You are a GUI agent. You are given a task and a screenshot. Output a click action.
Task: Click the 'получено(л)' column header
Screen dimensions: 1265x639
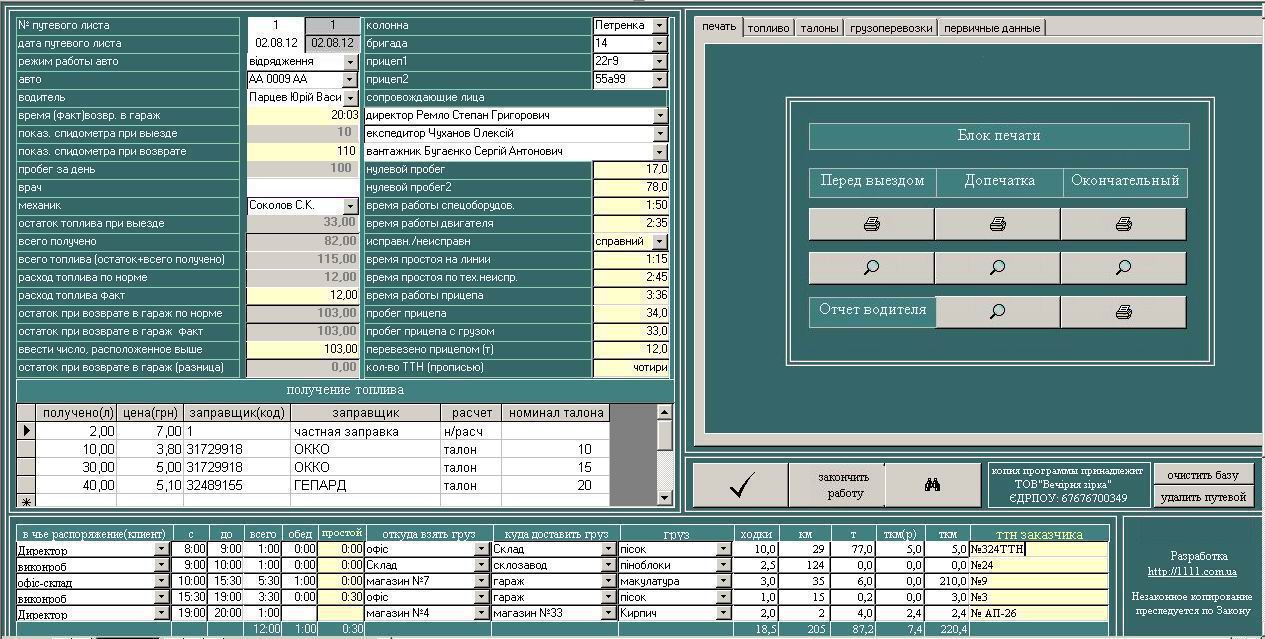click(77, 413)
